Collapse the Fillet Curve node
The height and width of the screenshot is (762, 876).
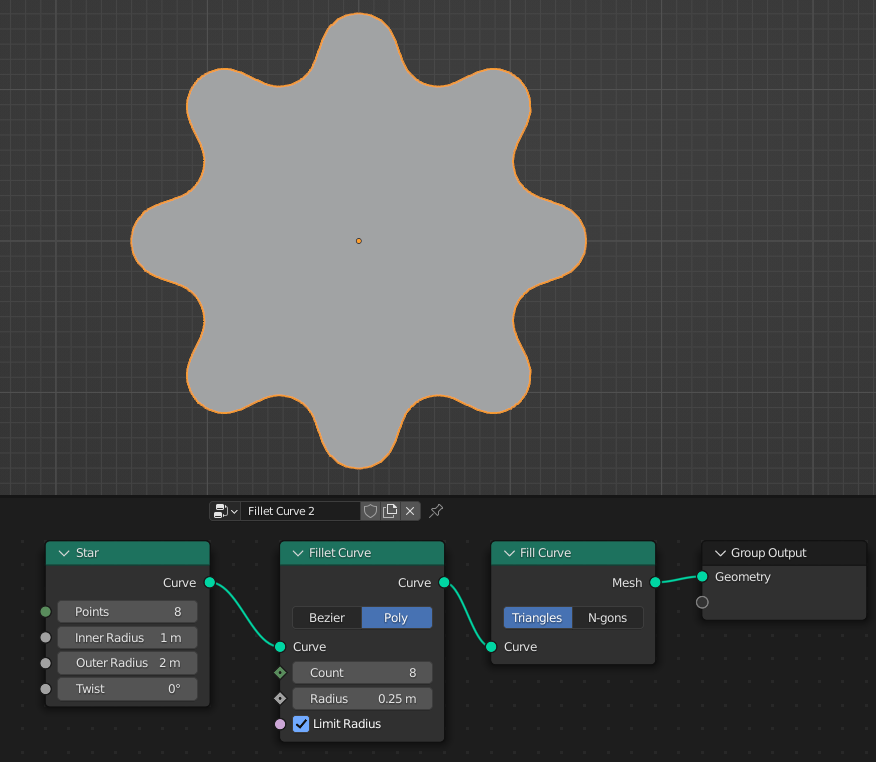pyautogui.click(x=297, y=552)
